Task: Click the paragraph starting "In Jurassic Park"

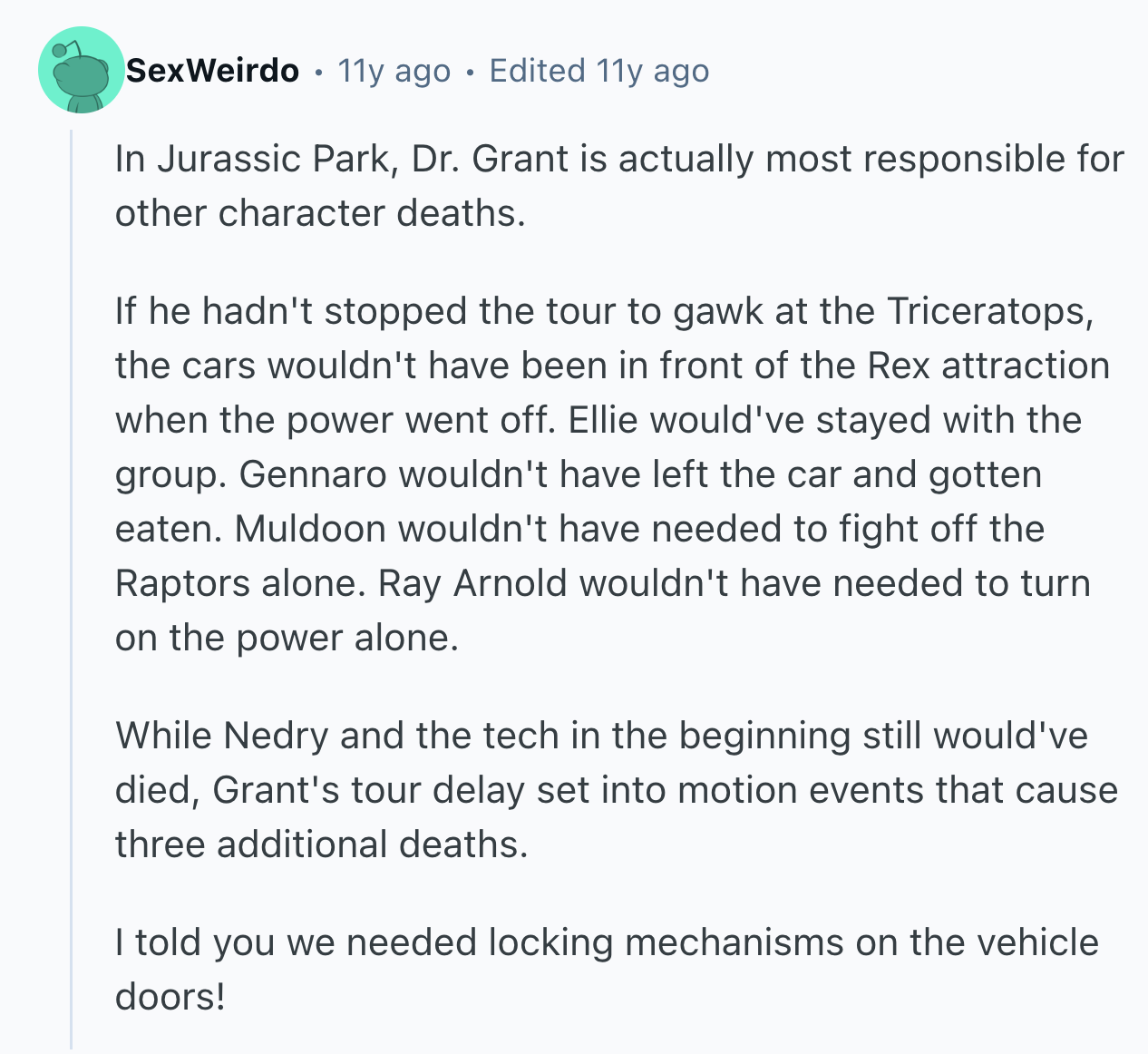Action: [619, 185]
